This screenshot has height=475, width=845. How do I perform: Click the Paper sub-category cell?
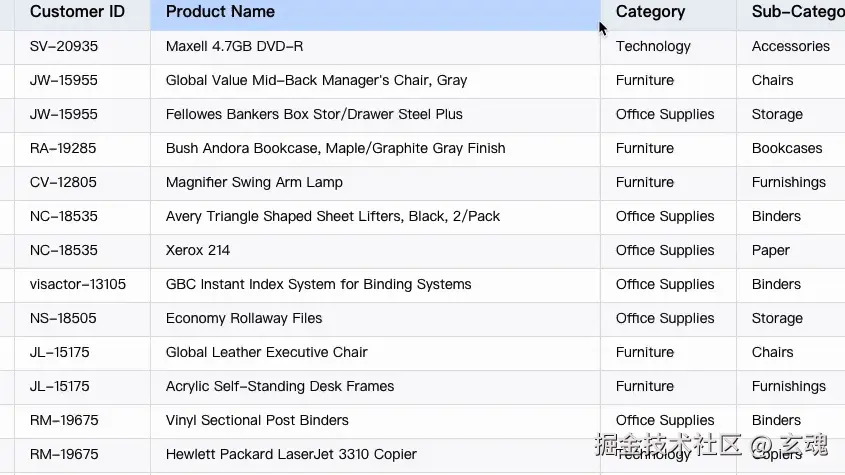pyautogui.click(x=791, y=251)
